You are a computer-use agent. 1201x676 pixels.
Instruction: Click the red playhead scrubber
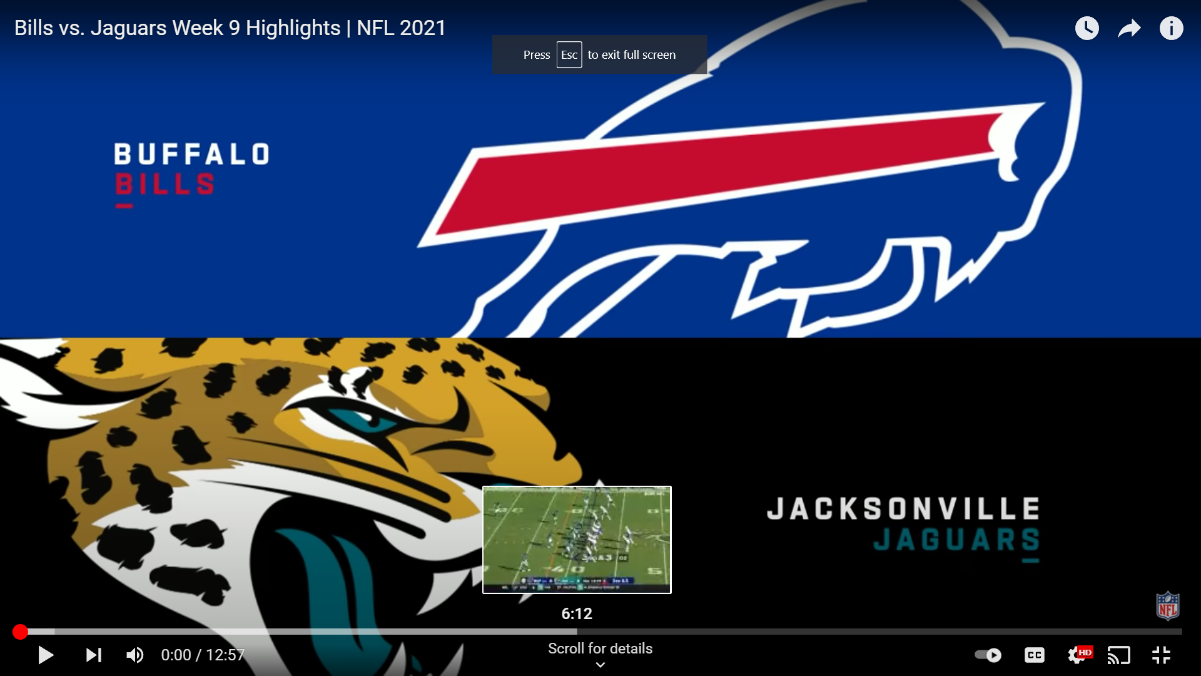[20, 632]
